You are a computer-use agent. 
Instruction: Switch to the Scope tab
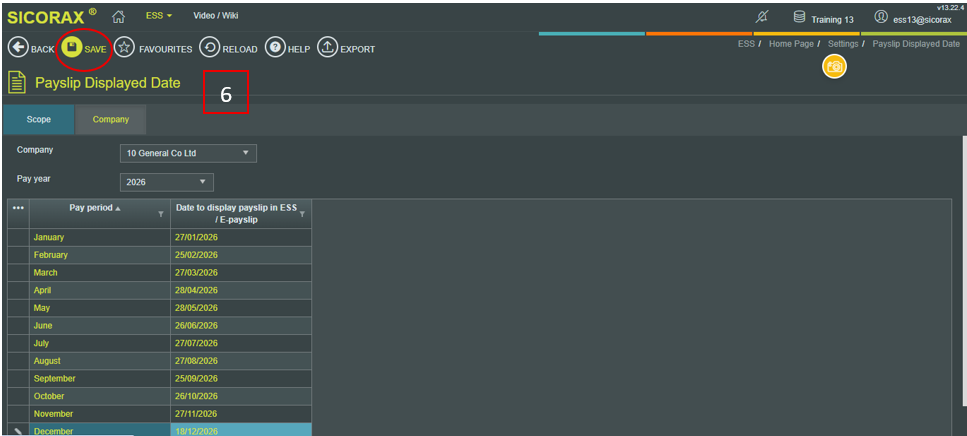[x=39, y=119]
